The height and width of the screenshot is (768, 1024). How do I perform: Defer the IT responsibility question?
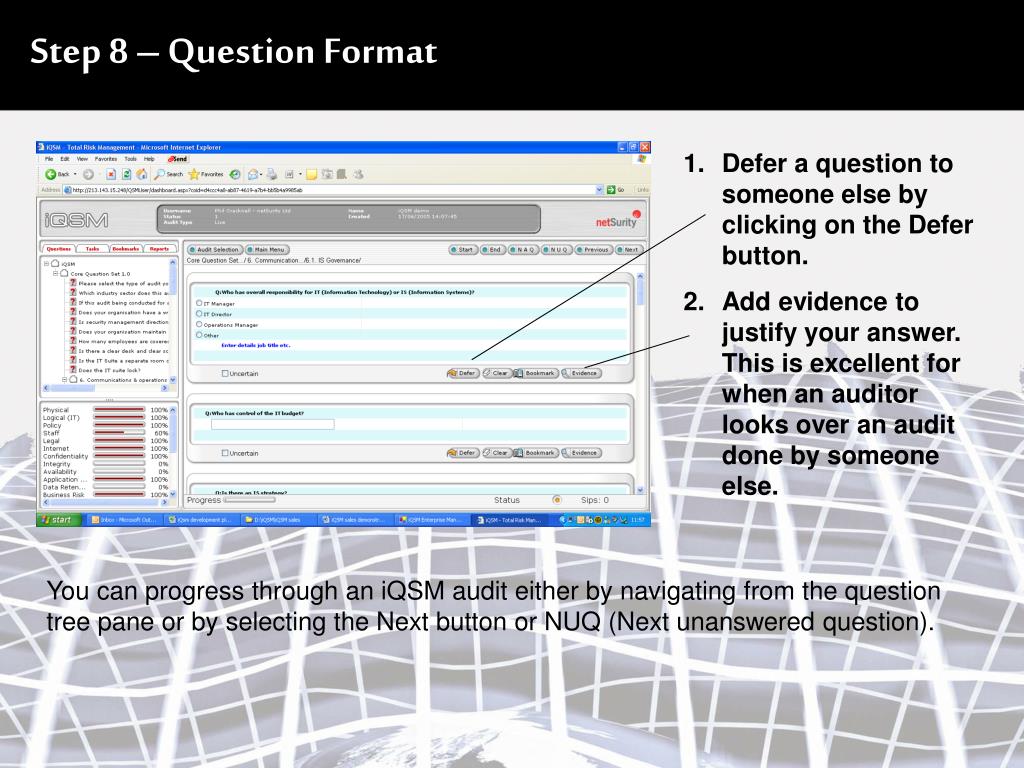click(x=463, y=374)
